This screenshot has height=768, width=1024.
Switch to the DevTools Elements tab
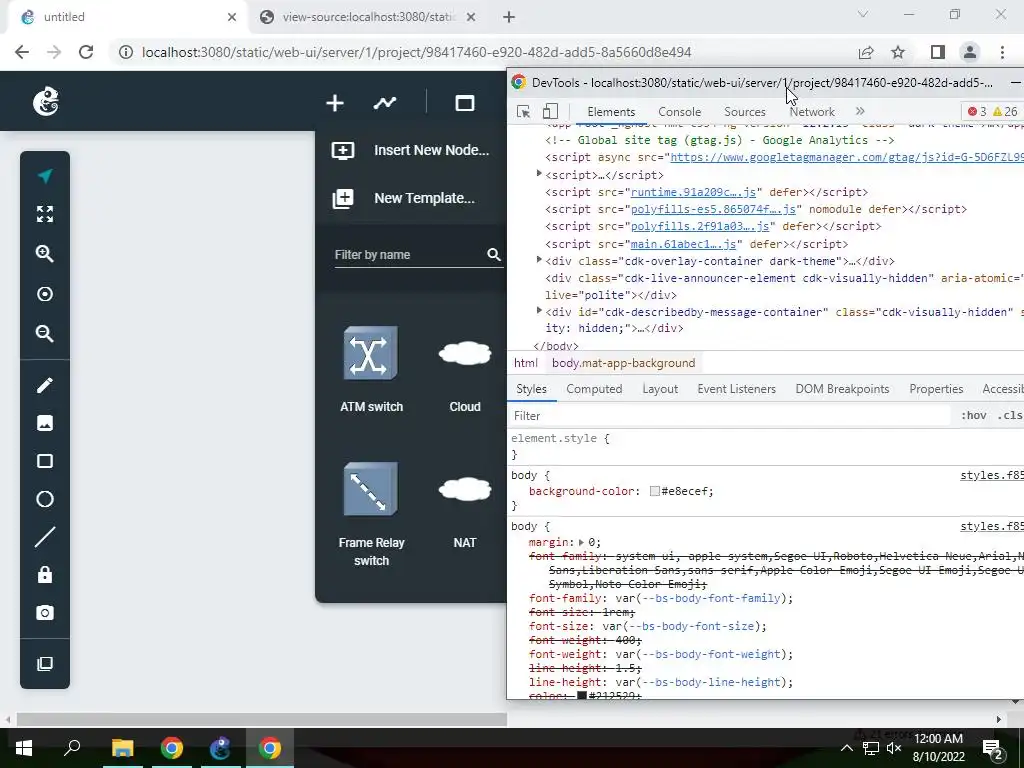pyautogui.click(x=611, y=112)
